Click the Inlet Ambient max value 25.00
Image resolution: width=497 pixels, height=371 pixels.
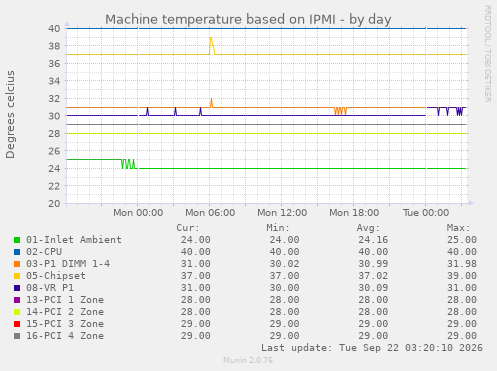[462, 240]
